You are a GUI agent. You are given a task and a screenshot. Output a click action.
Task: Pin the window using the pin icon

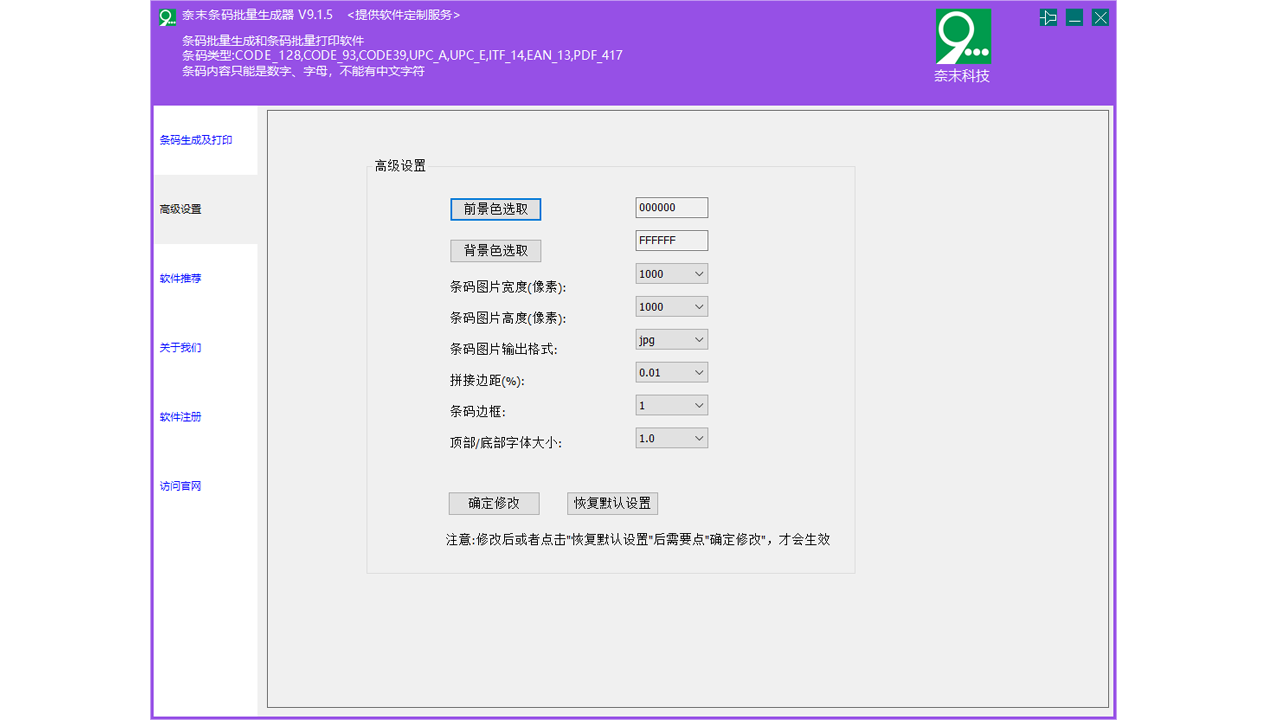coord(1048,17)
